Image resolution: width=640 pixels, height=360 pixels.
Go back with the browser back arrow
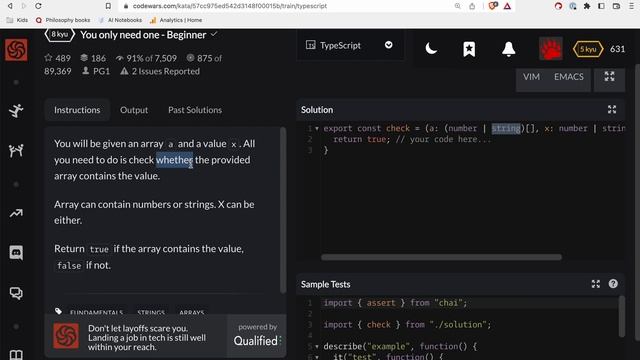pyautogui.click(x=10, y=6)
